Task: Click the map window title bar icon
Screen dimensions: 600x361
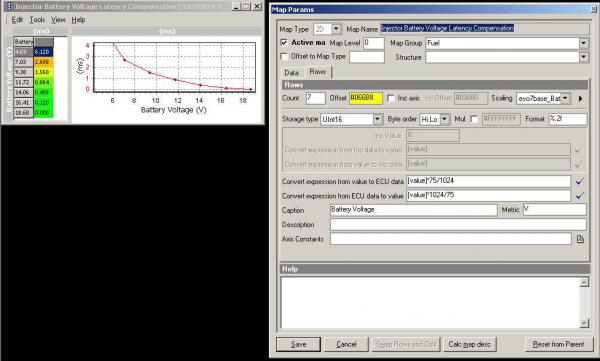Action: (9, 7)
